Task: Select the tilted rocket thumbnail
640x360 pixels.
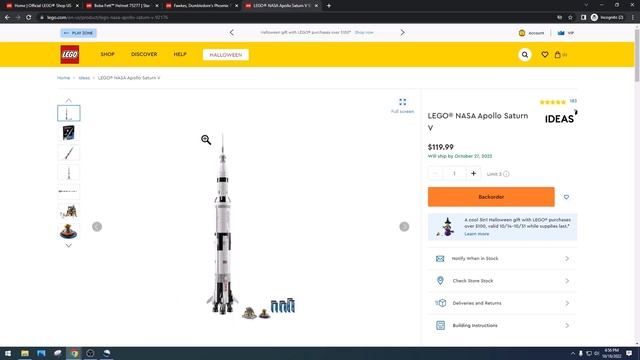Action: pyautogui.click(x=69, y=153)
